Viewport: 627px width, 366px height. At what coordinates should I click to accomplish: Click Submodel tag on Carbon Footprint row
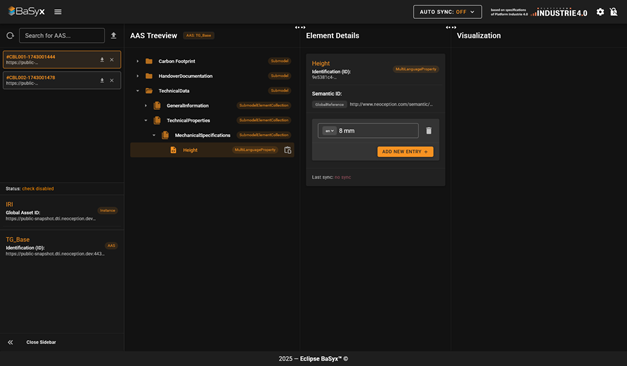[x=280, y=61]
